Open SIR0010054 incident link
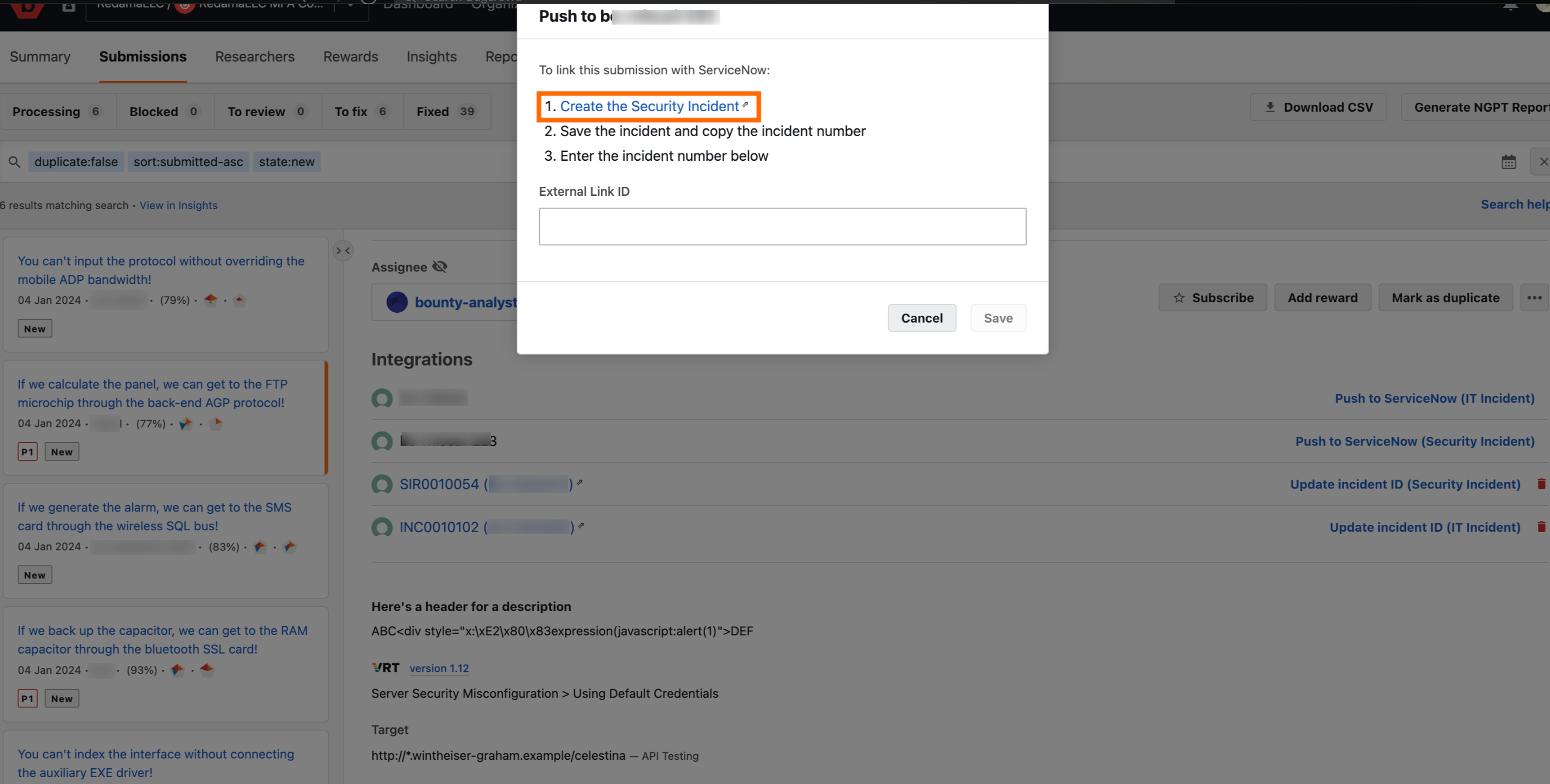Image resolution: width=1550 pixels, height=784 pixels. coord(491,484)
